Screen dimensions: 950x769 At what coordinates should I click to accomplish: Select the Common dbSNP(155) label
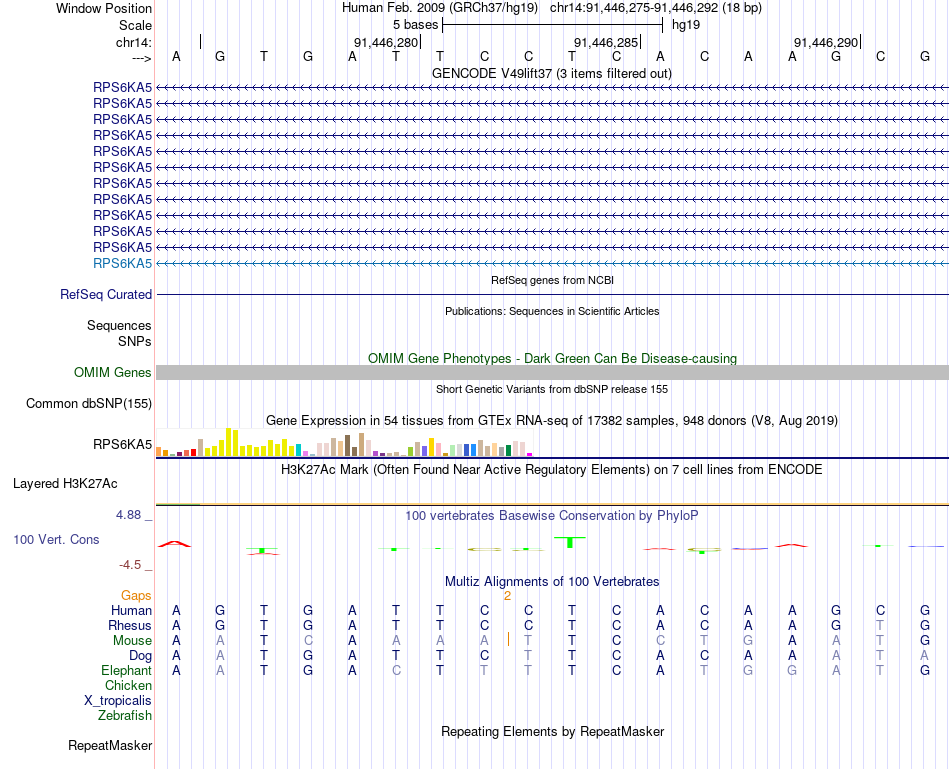click(x=89, y=404)
